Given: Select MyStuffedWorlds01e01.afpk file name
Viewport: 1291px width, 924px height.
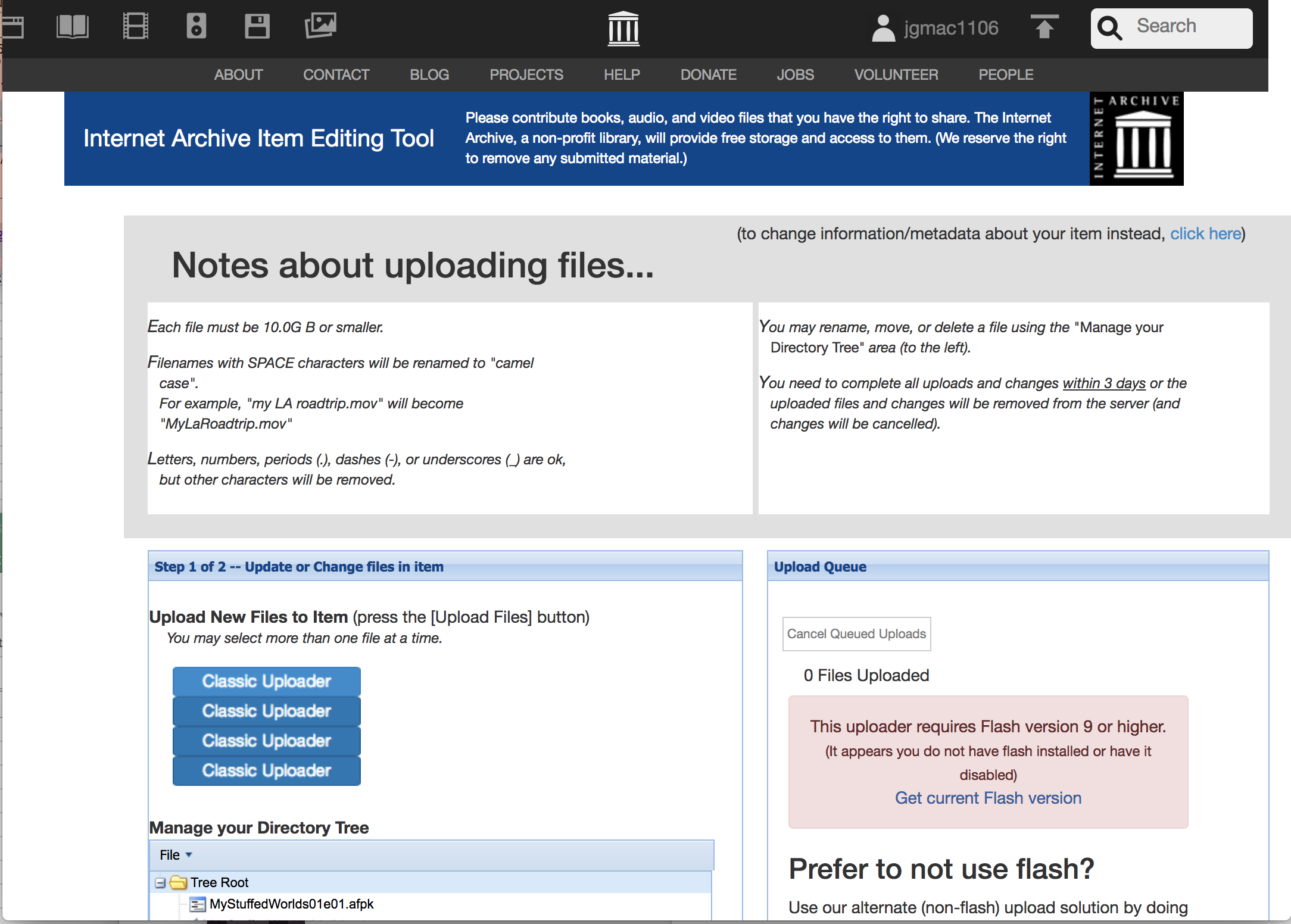Looking at the screenshot, I should click(x=292, y=904).
